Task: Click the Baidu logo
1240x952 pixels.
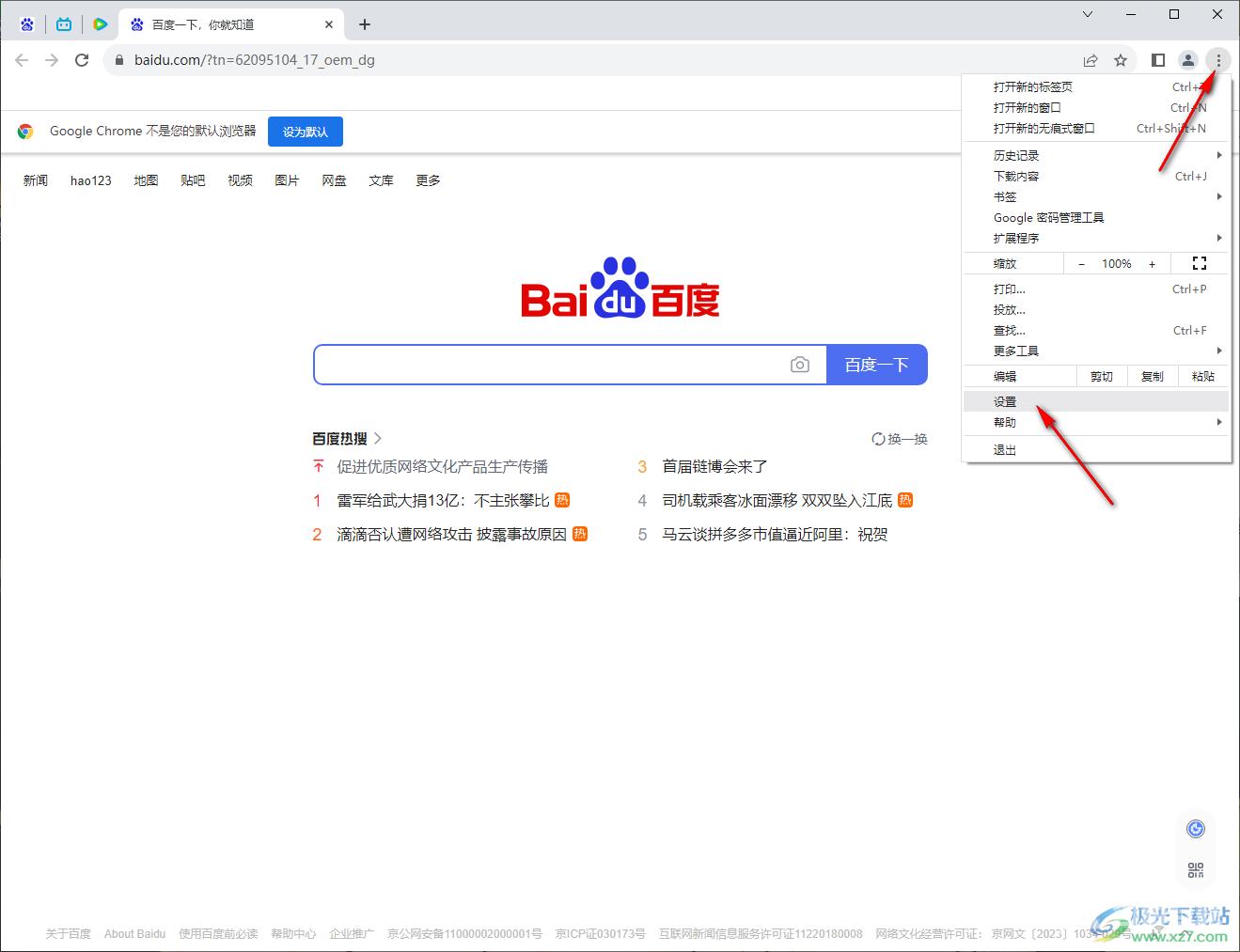Action: coord(620,287)
